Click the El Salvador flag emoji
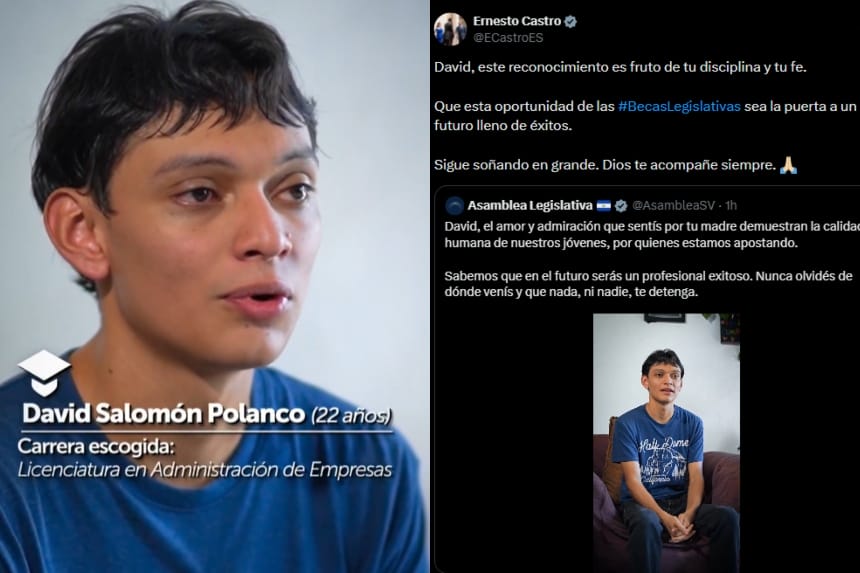This screenshot has width=860, height=573. tap(603, 206)
